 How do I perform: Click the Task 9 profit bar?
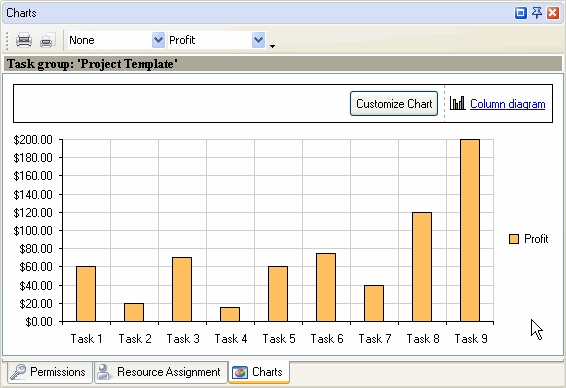(x=470, y=230)
